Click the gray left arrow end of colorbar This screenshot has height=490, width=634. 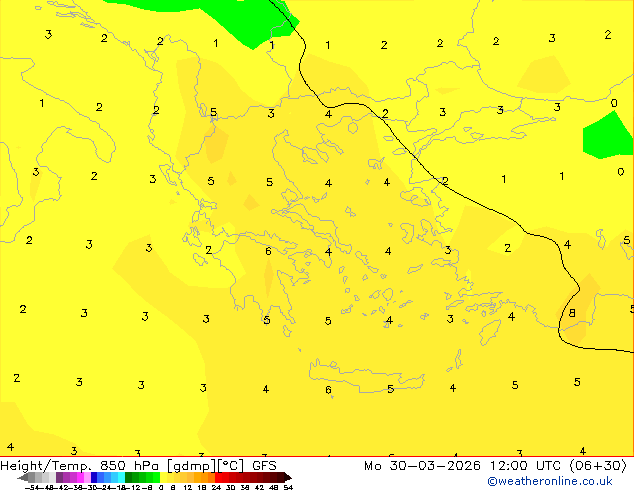23,478
